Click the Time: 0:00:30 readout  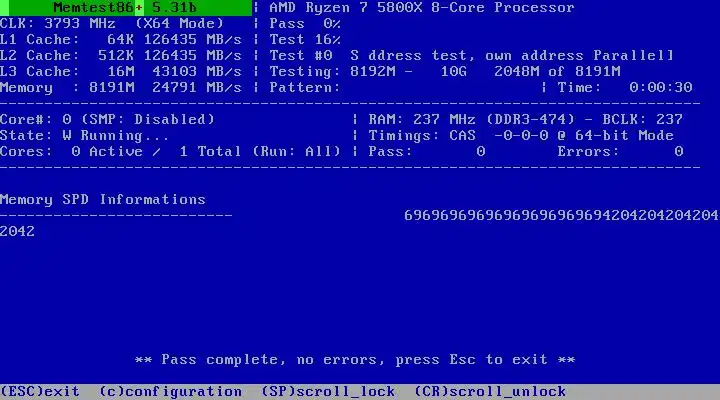pos(624,87)
